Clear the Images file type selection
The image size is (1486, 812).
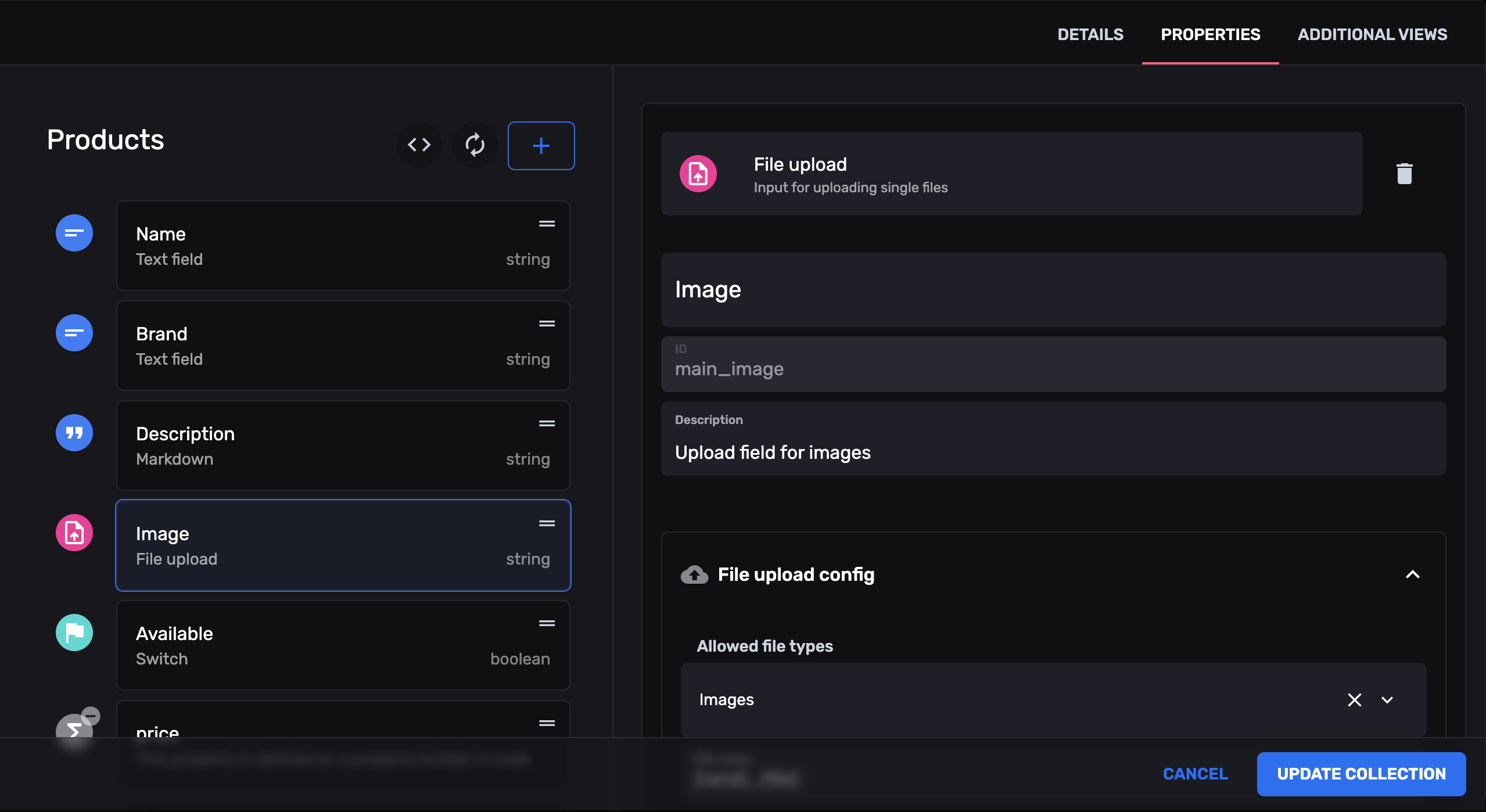point(1354,700)
